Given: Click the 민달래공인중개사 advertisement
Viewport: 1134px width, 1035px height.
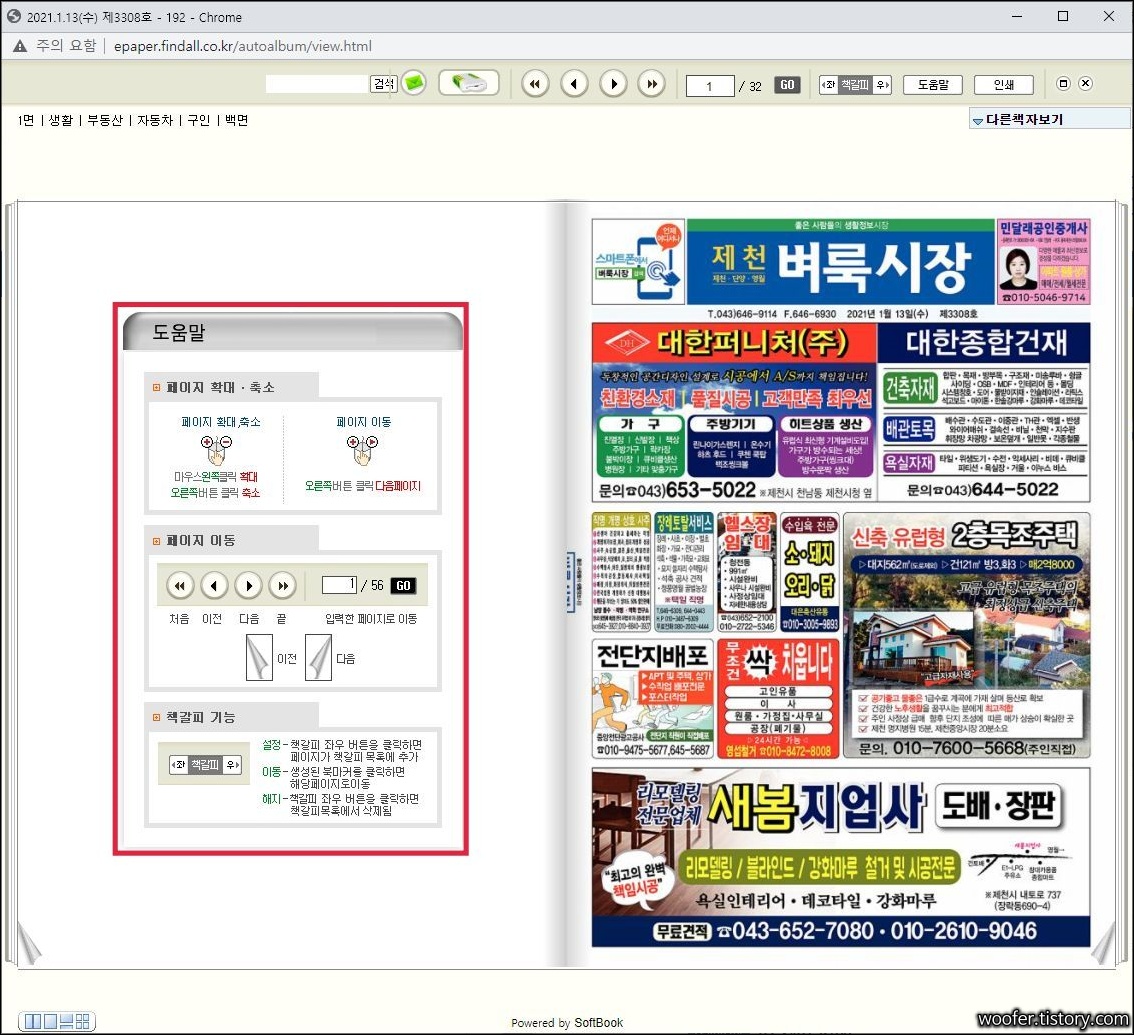Looking at the screenshot, I should [1043, 262].
